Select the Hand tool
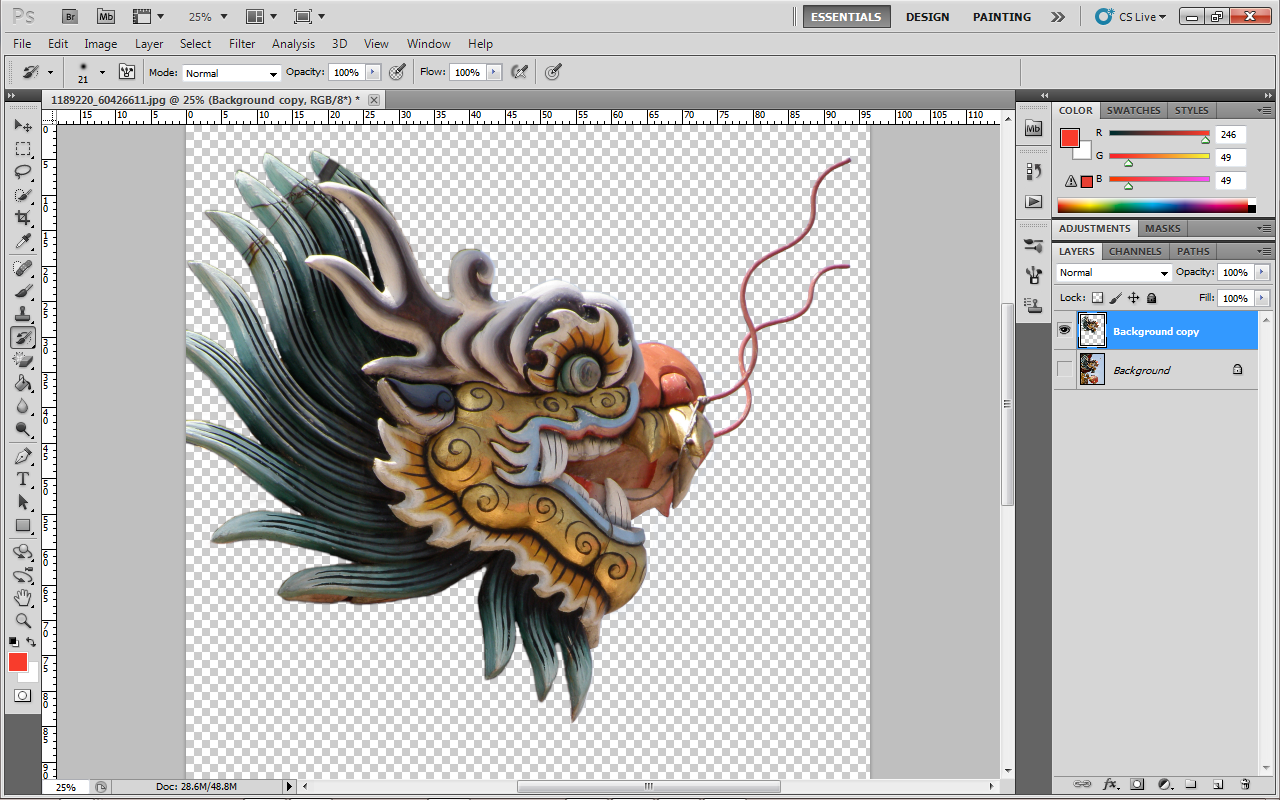This screenshot has height=800, width=1280. (x=23, y=598)
